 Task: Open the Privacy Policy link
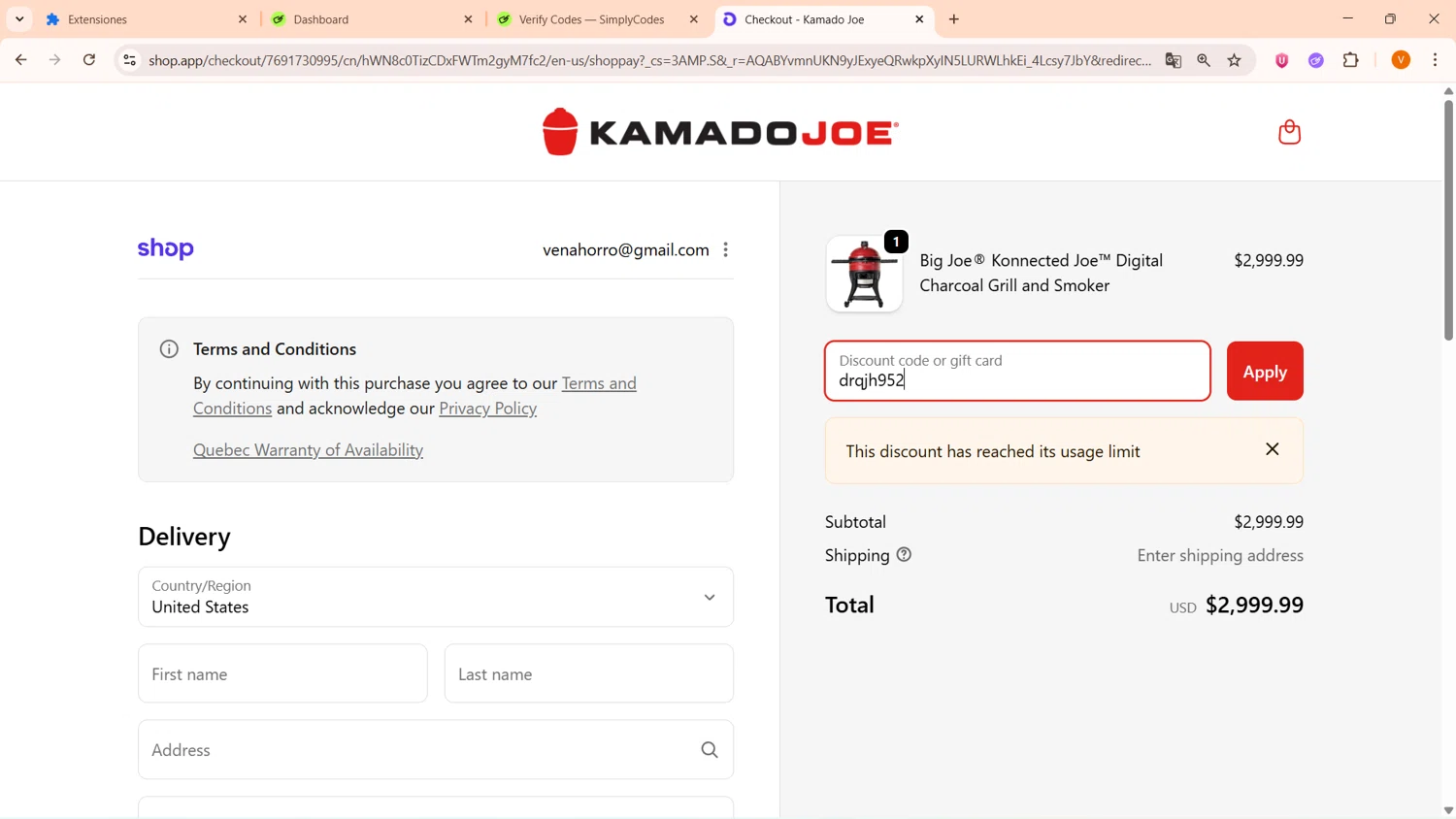click(487, 409)
